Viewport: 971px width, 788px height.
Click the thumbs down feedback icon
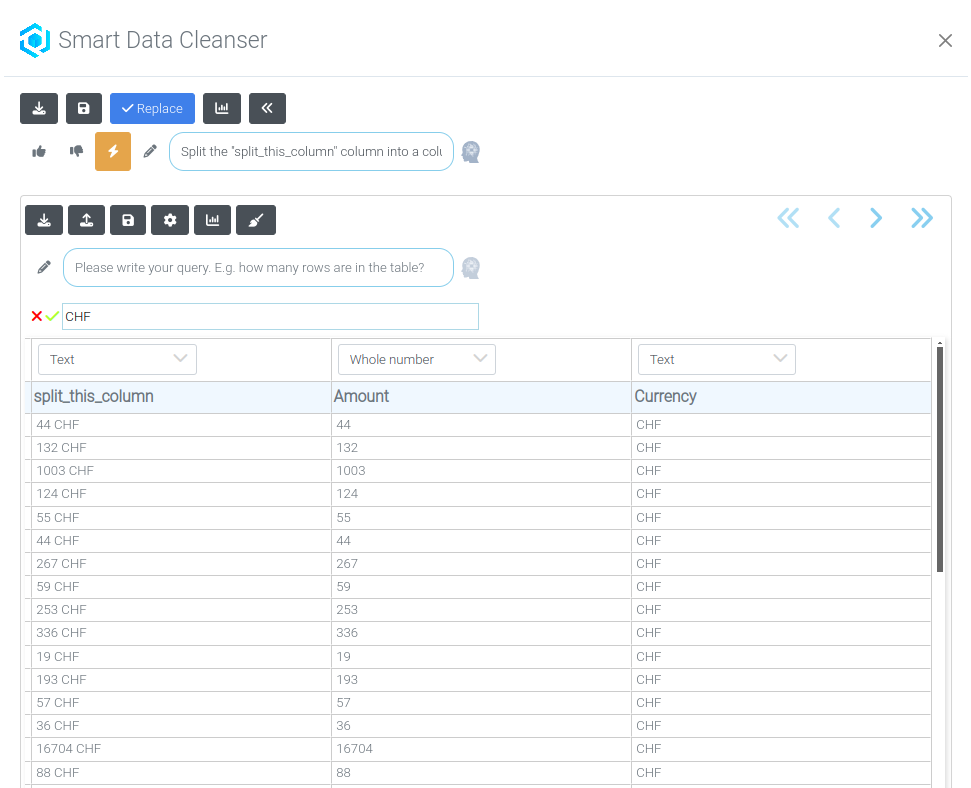(x=76, y=151)
